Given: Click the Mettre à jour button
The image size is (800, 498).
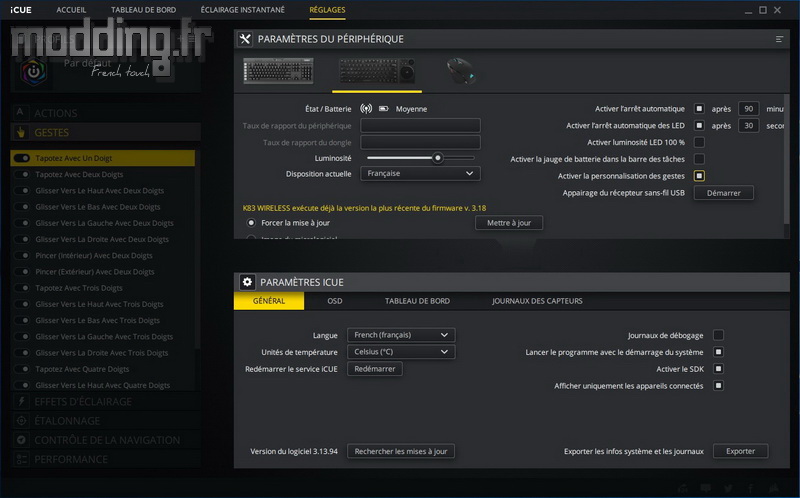Looking at the screenshot, I should pyautogui.click(x=509, y=223).
